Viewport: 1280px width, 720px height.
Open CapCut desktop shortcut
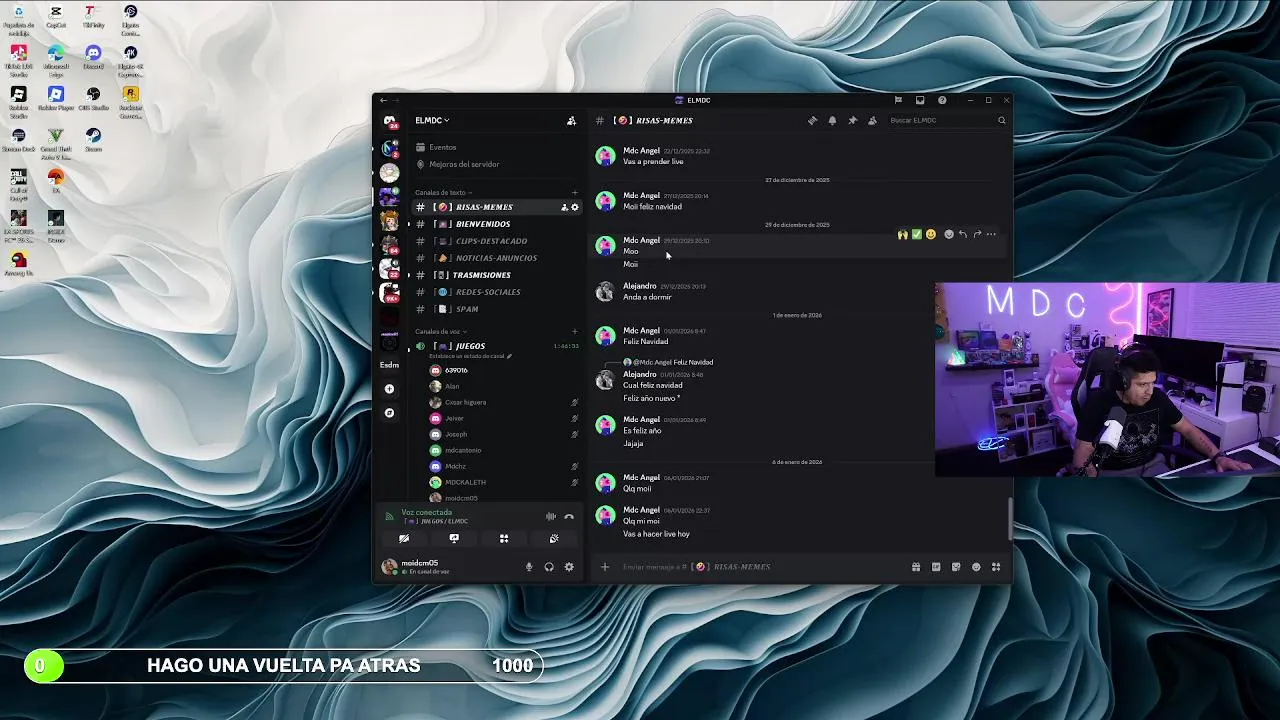coord(56,15)
